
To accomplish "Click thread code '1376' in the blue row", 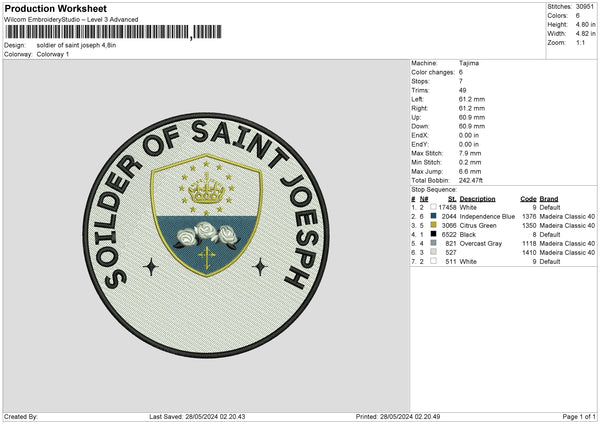I will [x=529, y=217].
